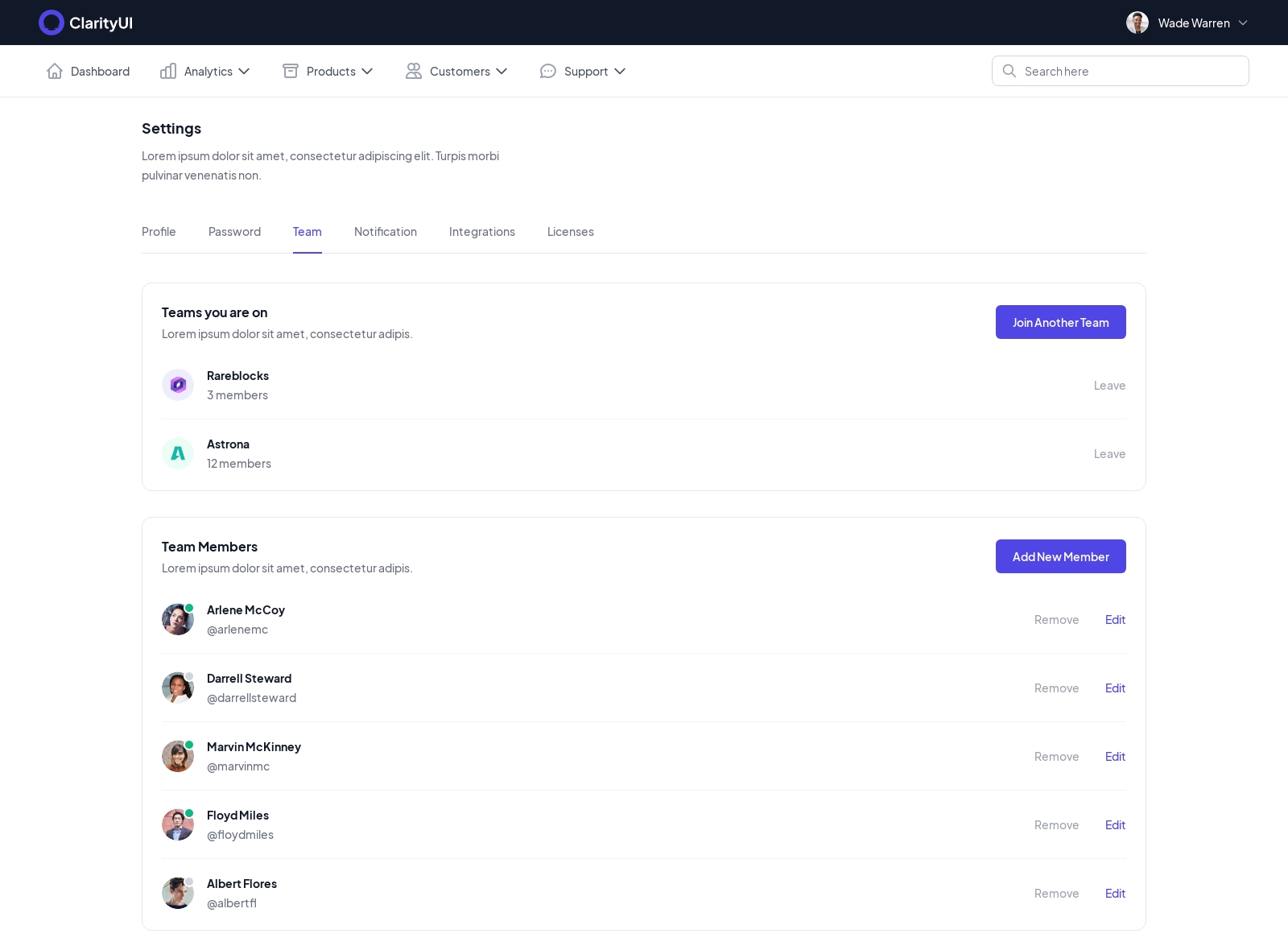Click the Albert Flores name
Screen dimensions: 1288x950
[242, 884]
